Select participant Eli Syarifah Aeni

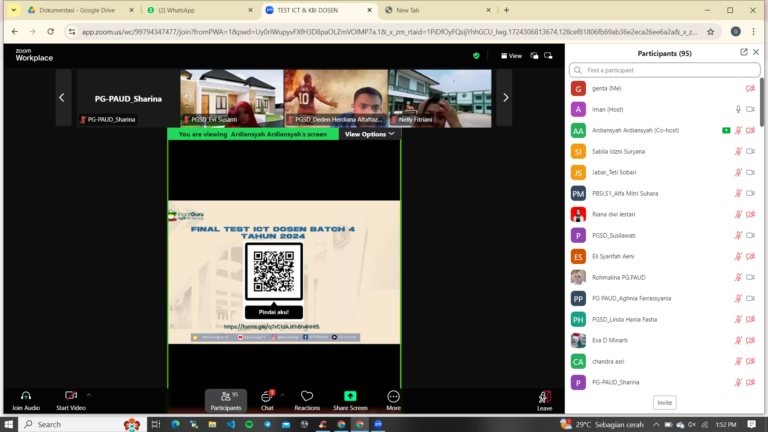[x=664, y=256]
